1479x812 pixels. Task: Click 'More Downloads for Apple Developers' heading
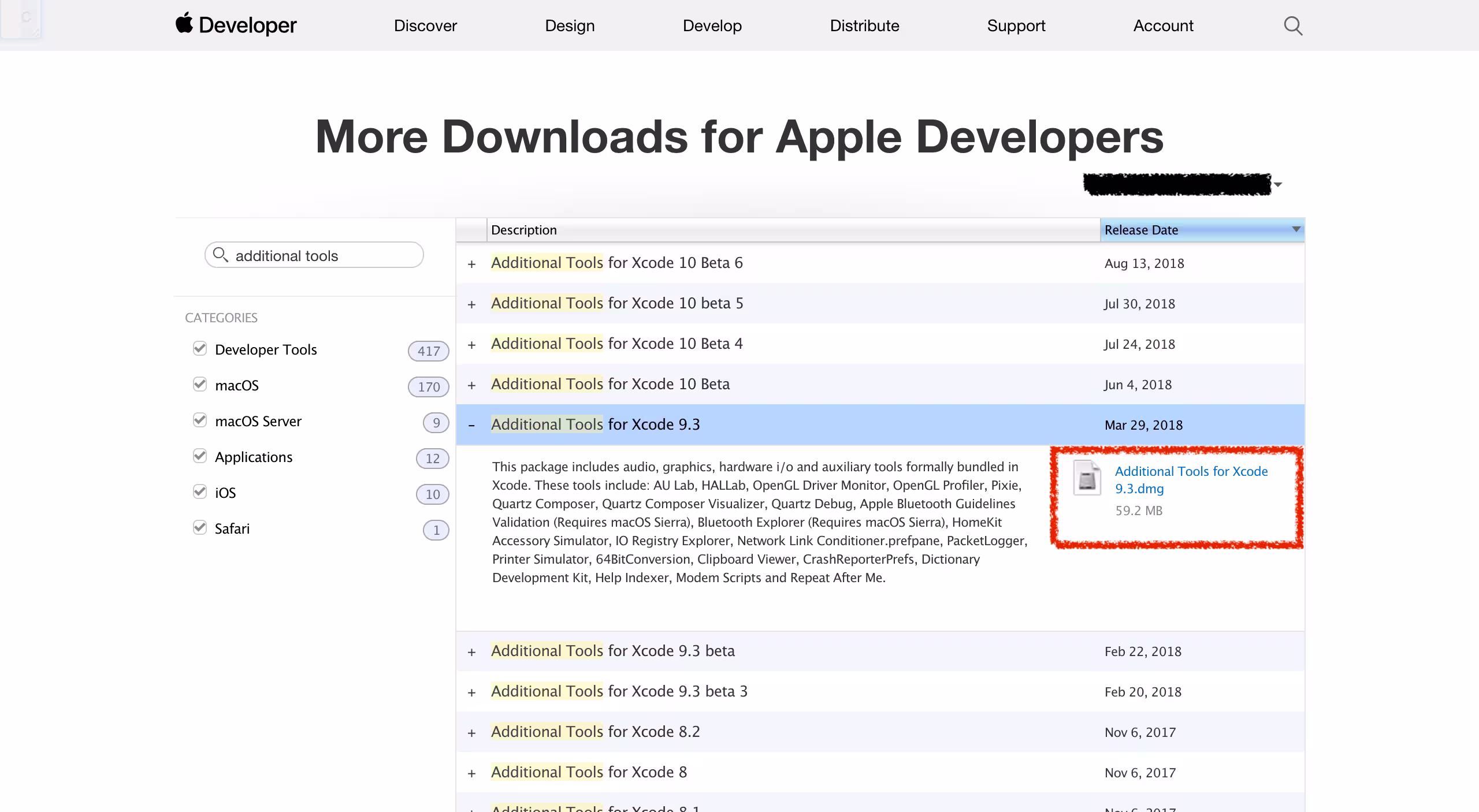(739, 136)
